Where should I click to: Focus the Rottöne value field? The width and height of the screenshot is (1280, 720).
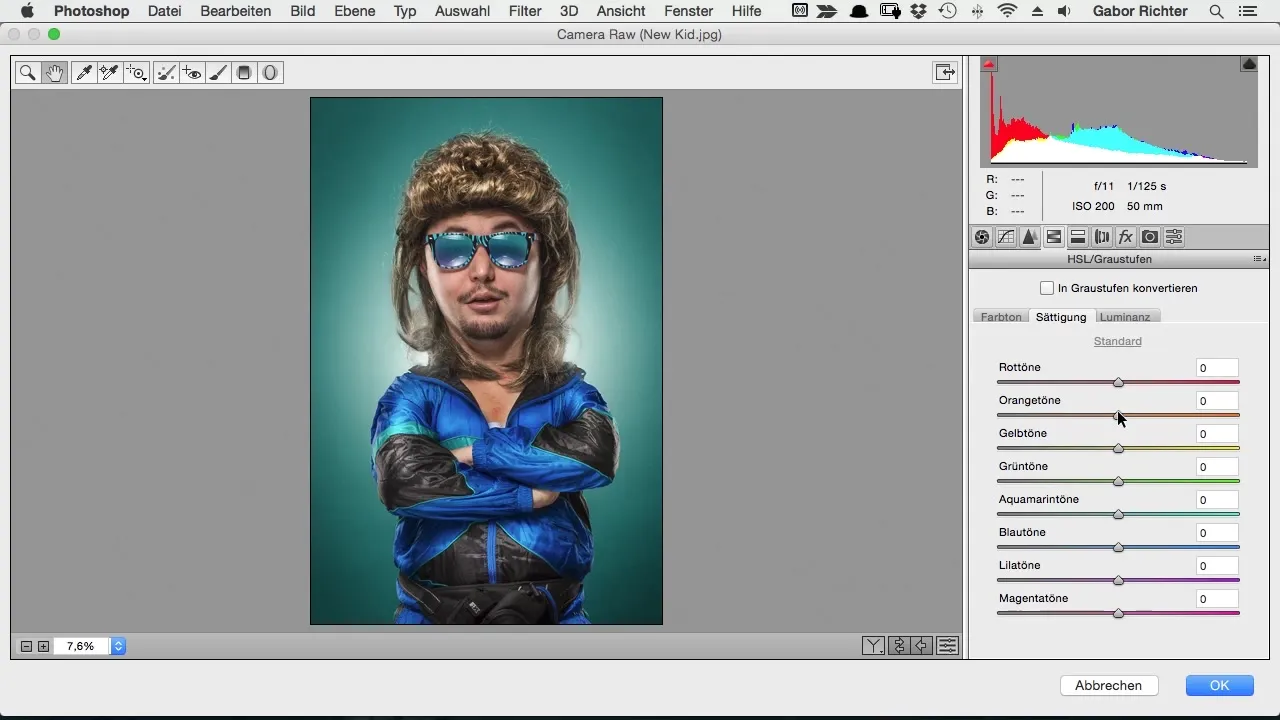coord(1217,368)
